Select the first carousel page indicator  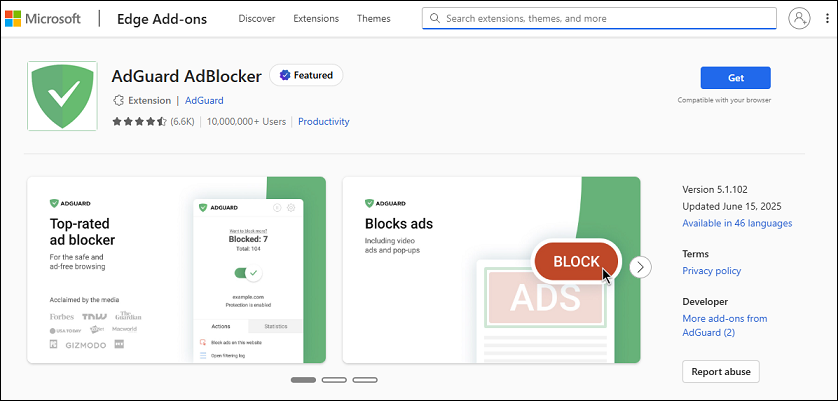tap(303, 380)
